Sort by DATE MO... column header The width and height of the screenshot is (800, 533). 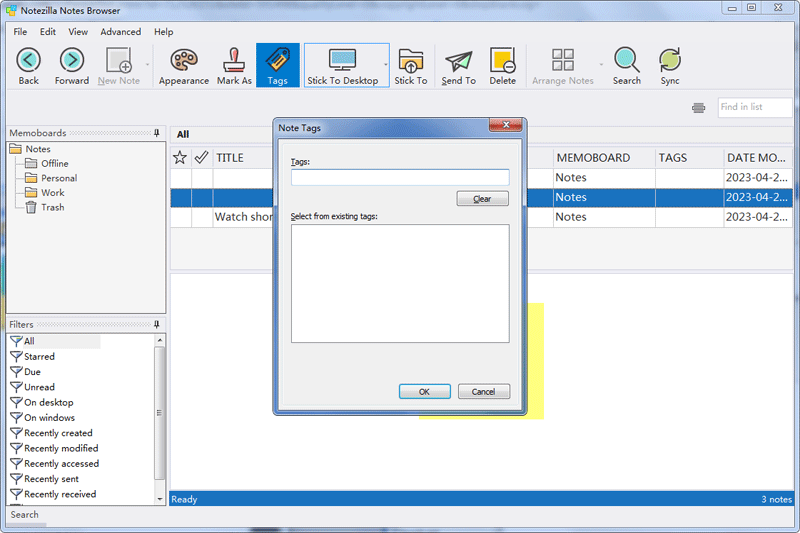click(x=756, y=158)
